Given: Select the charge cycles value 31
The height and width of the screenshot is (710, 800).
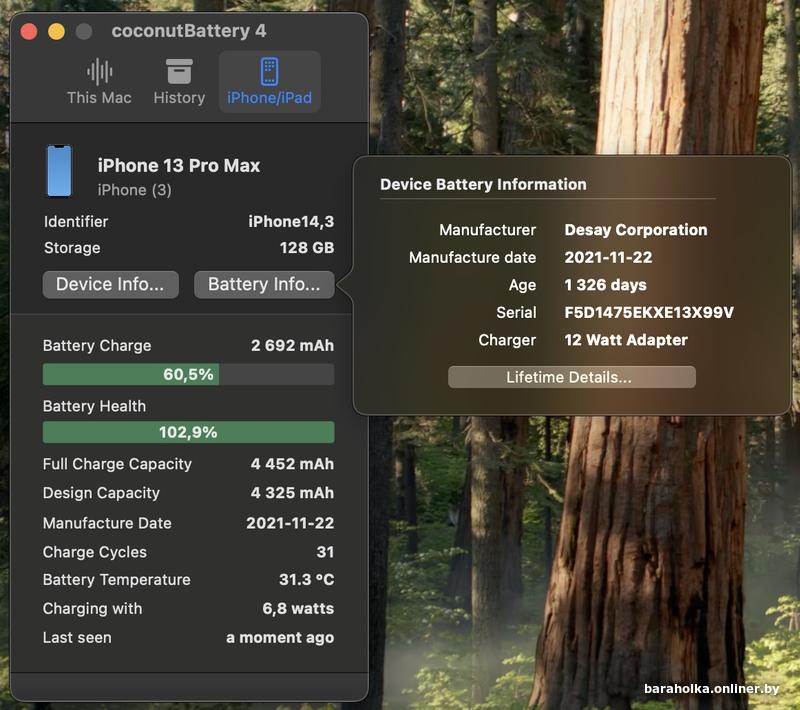Looking at the screenshot, I should point(325,552).
